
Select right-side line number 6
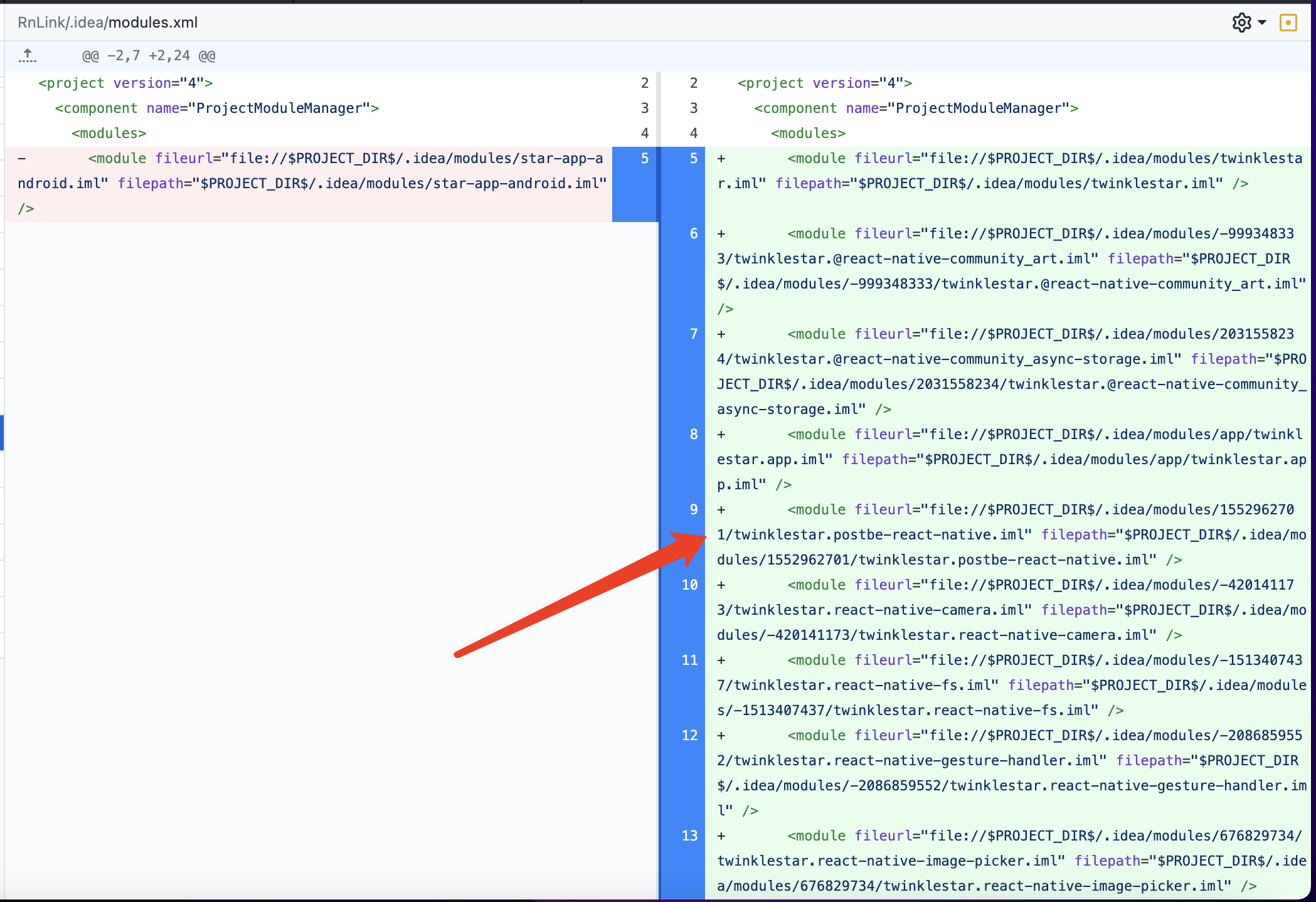(x=693, y=233)
